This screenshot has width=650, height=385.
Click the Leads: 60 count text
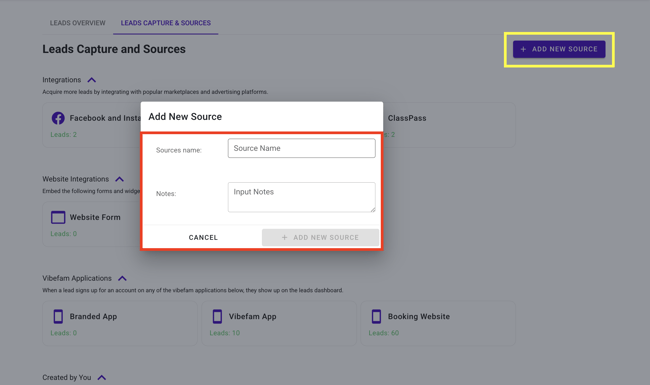coord(384,333)
